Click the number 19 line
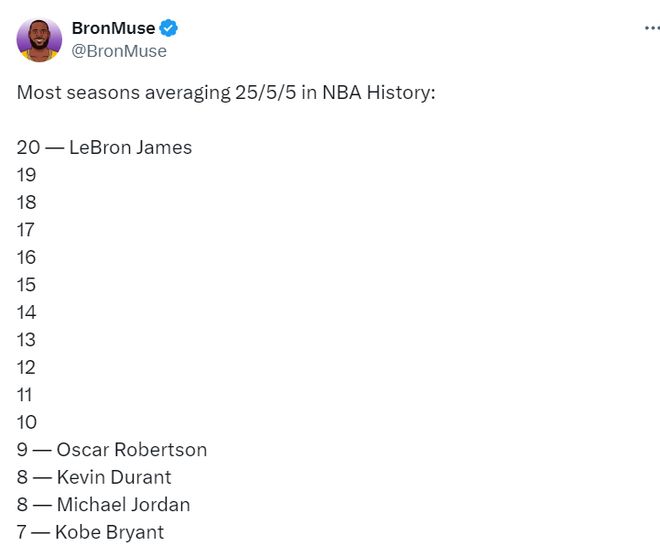This screenshot has width=660, height=546. 26,175
